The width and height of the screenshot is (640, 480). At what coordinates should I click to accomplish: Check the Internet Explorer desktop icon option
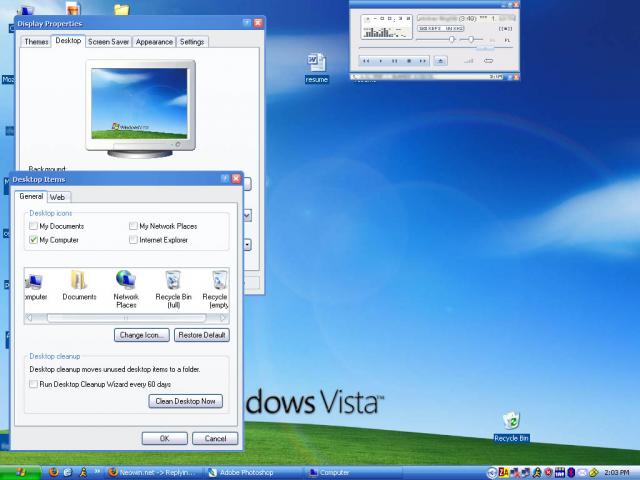coord(133,240)
